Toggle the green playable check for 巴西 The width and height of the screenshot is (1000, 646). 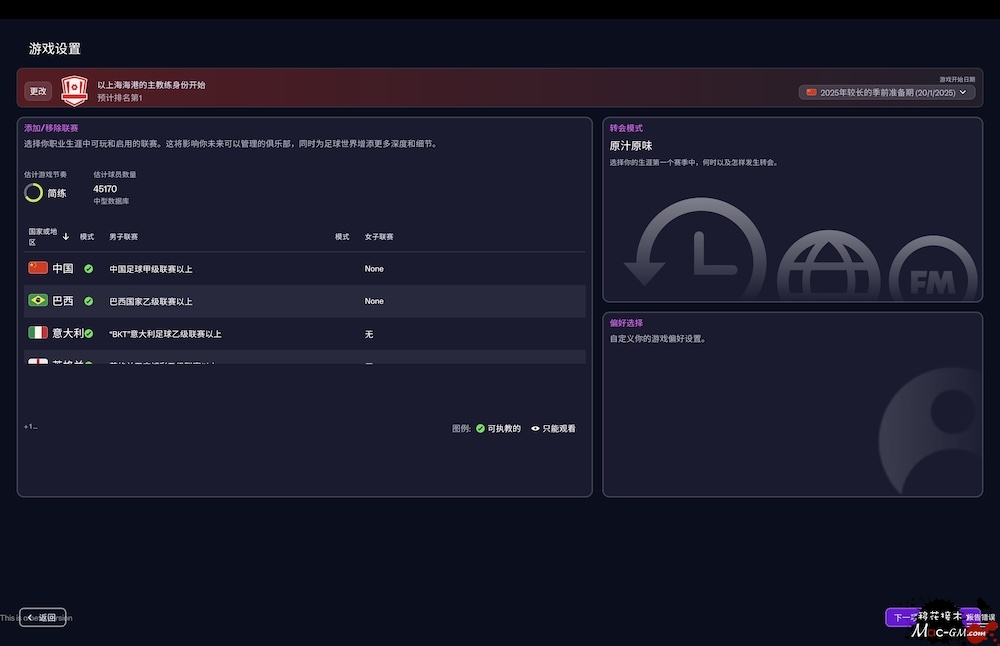[88, 301]
